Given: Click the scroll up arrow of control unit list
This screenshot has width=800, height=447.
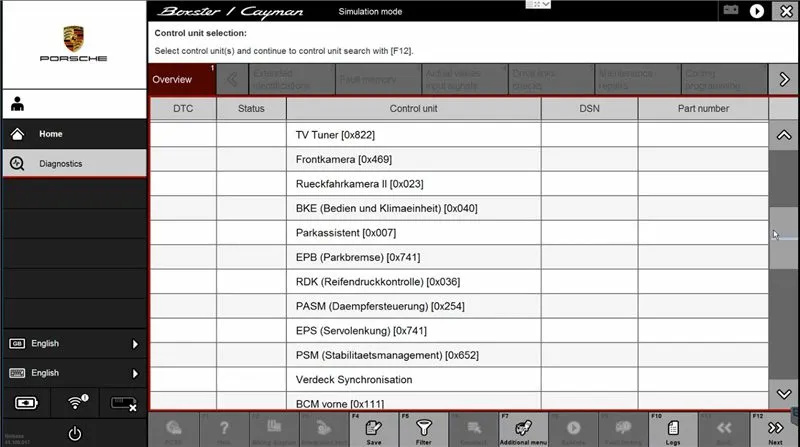Looking at the screenshot, I should point(784,135).
